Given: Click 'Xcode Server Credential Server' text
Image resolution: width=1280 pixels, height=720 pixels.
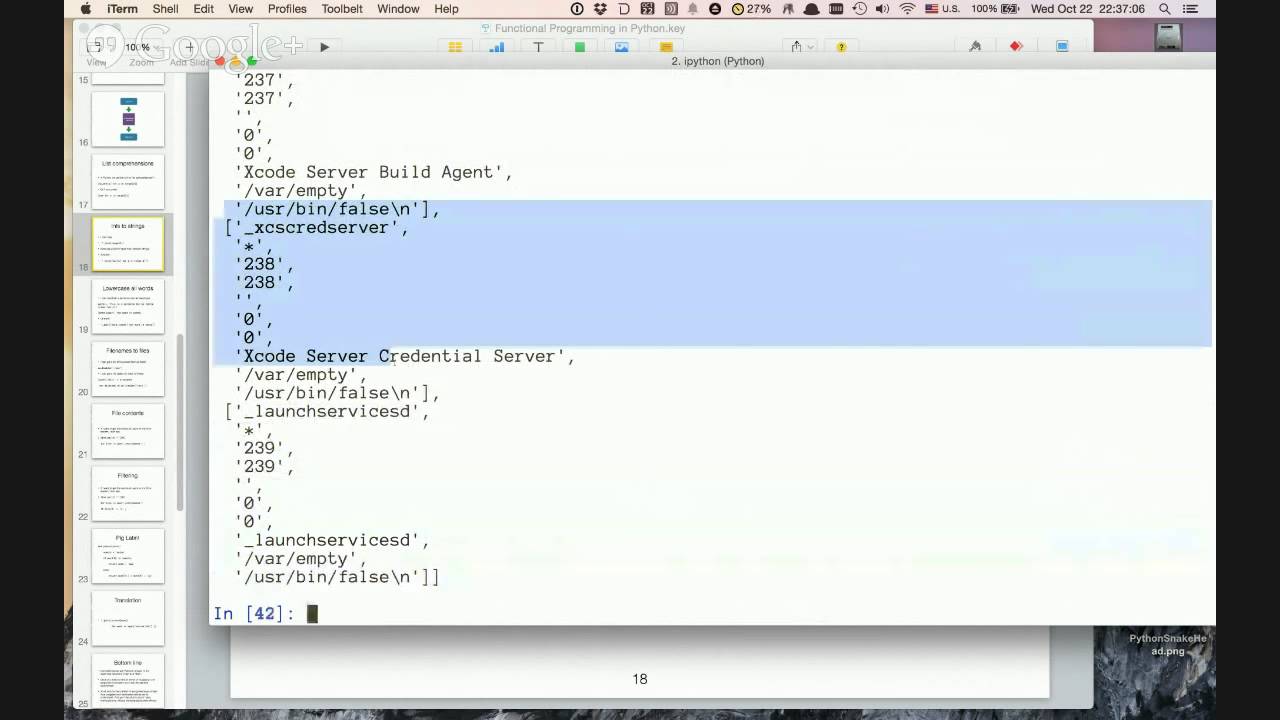Looking at the screenshot, I should (x=404, y=356).
